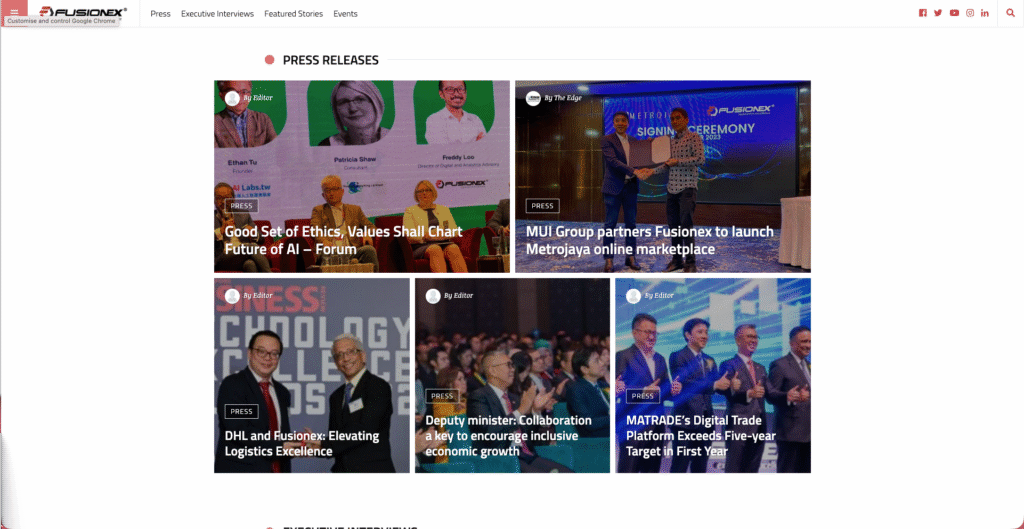
Task: Read DHL and Fusionex article headline
Action: pos(302,443)
